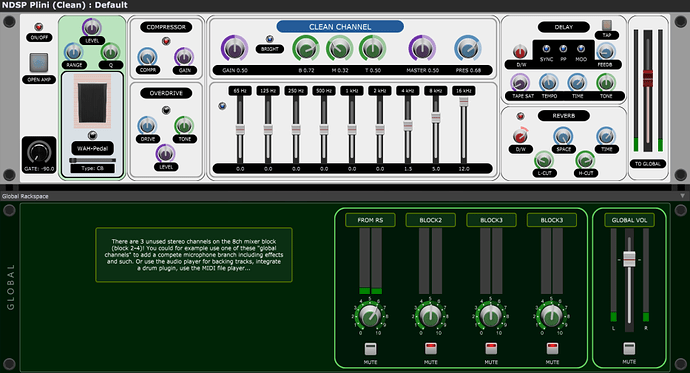Click the wah pedal graphic

pyautogui.click(x=92, y=101)
